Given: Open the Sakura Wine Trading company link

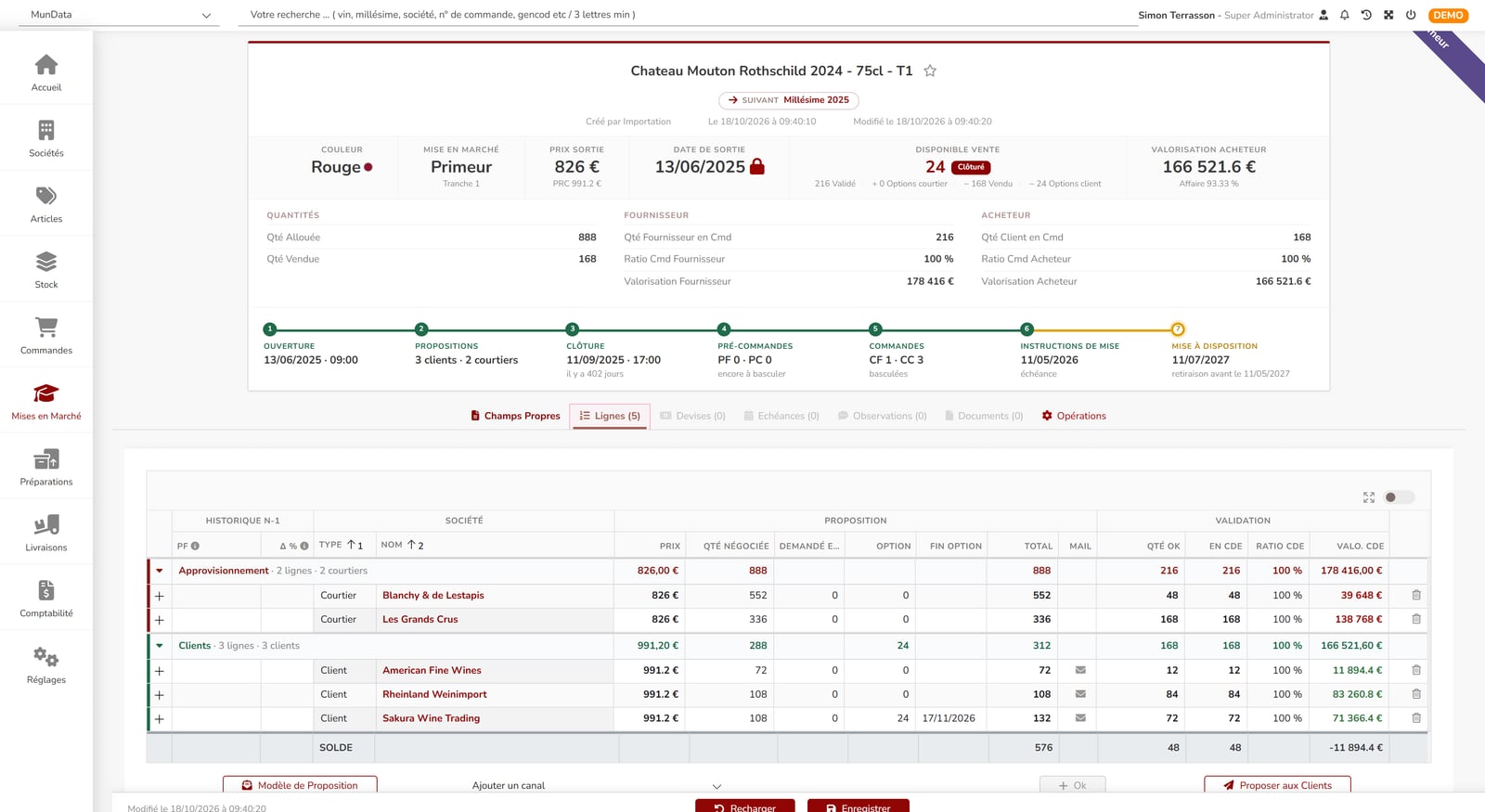Looking at the screenshot, I should point(432,718).
